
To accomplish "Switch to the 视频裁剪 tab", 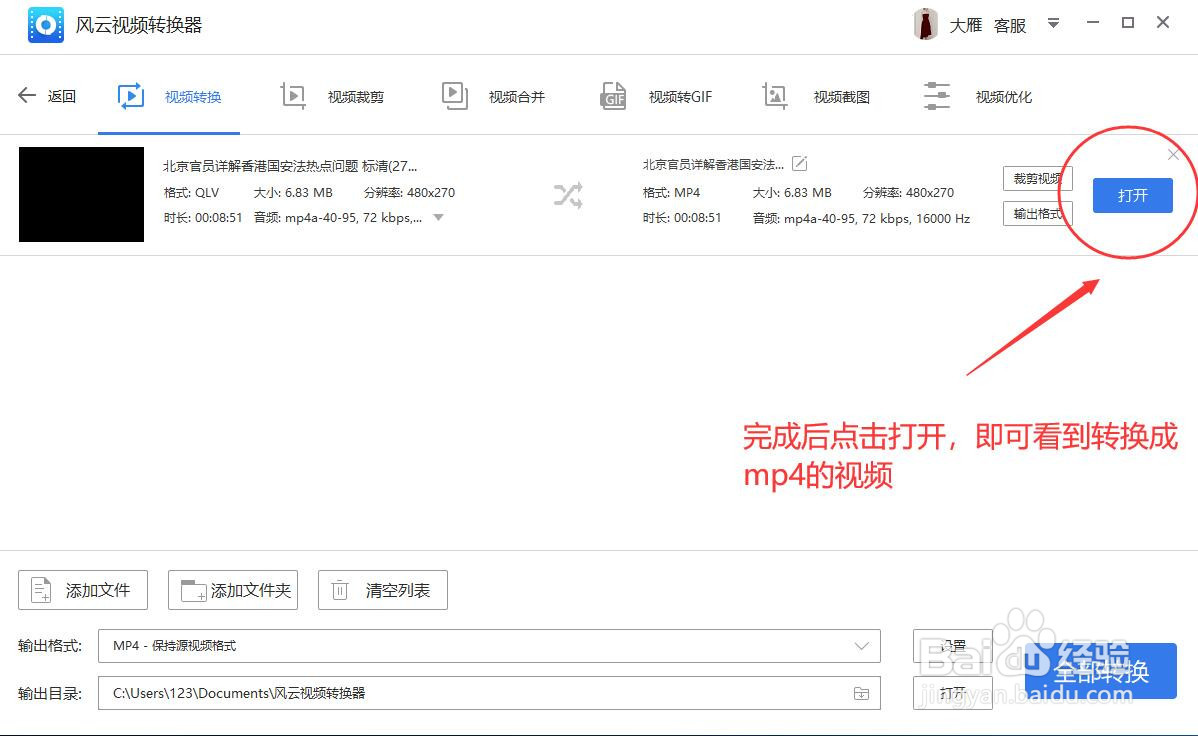I will 332,97.
